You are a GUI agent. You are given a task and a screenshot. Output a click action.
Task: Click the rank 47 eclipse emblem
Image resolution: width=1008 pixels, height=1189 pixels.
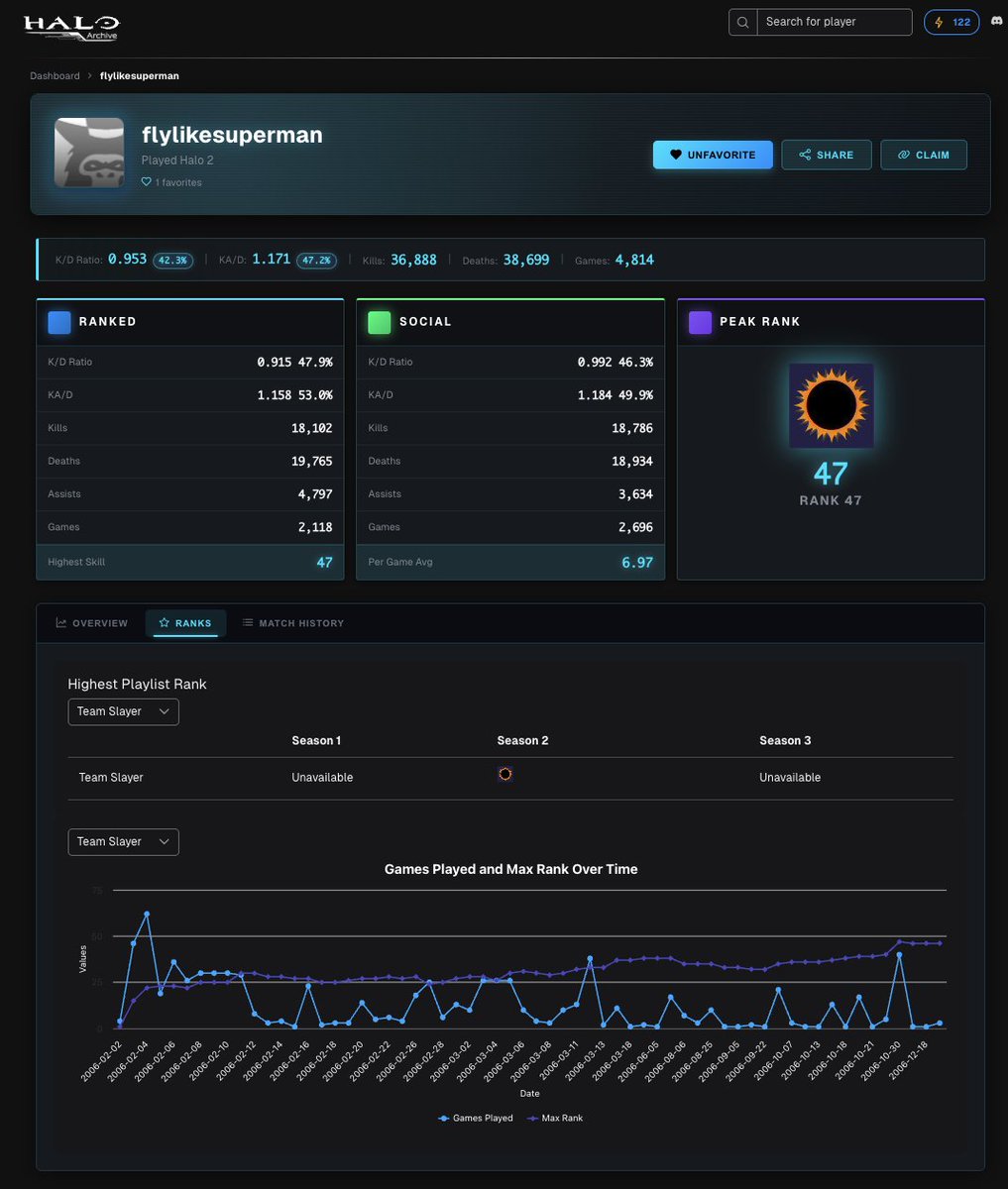pyautogui.click(x=831, y=405)
